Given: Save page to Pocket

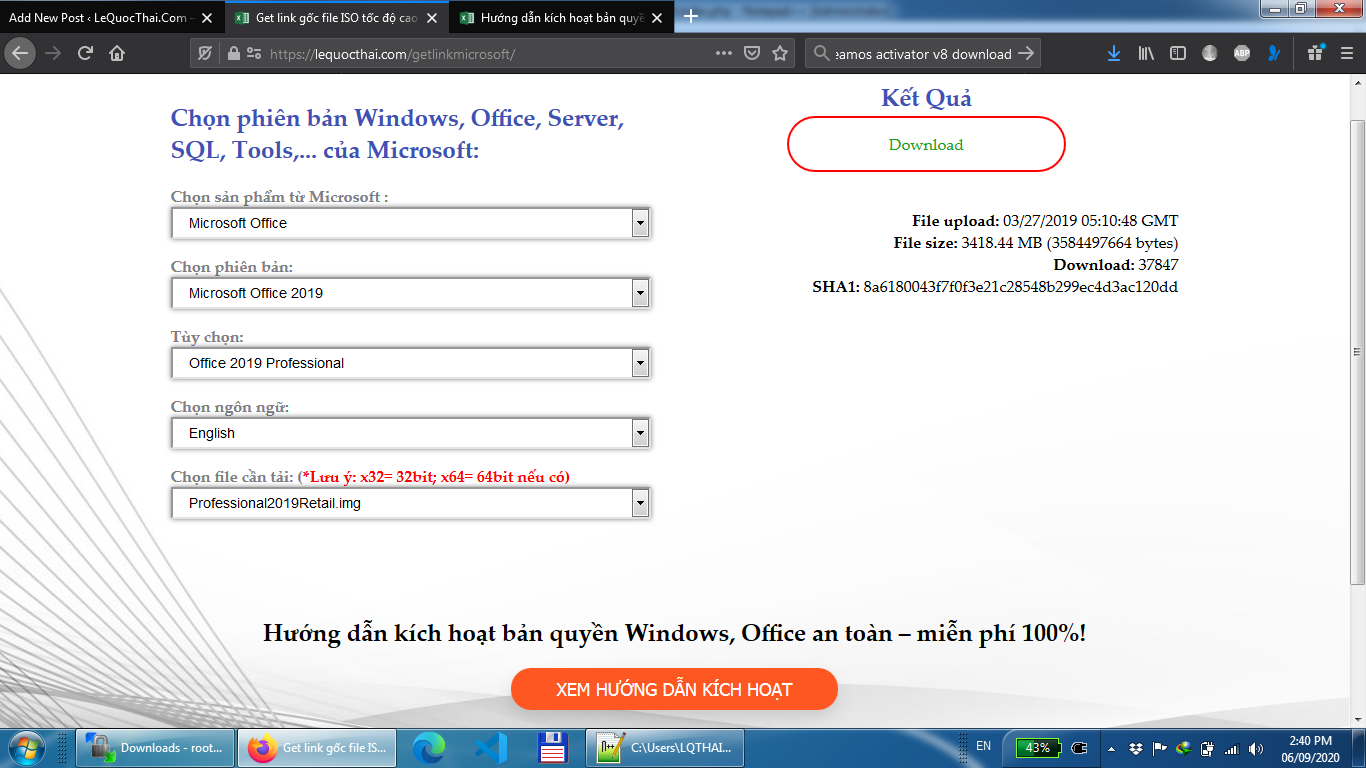Looking at the screenshot, I should point(752,54).
